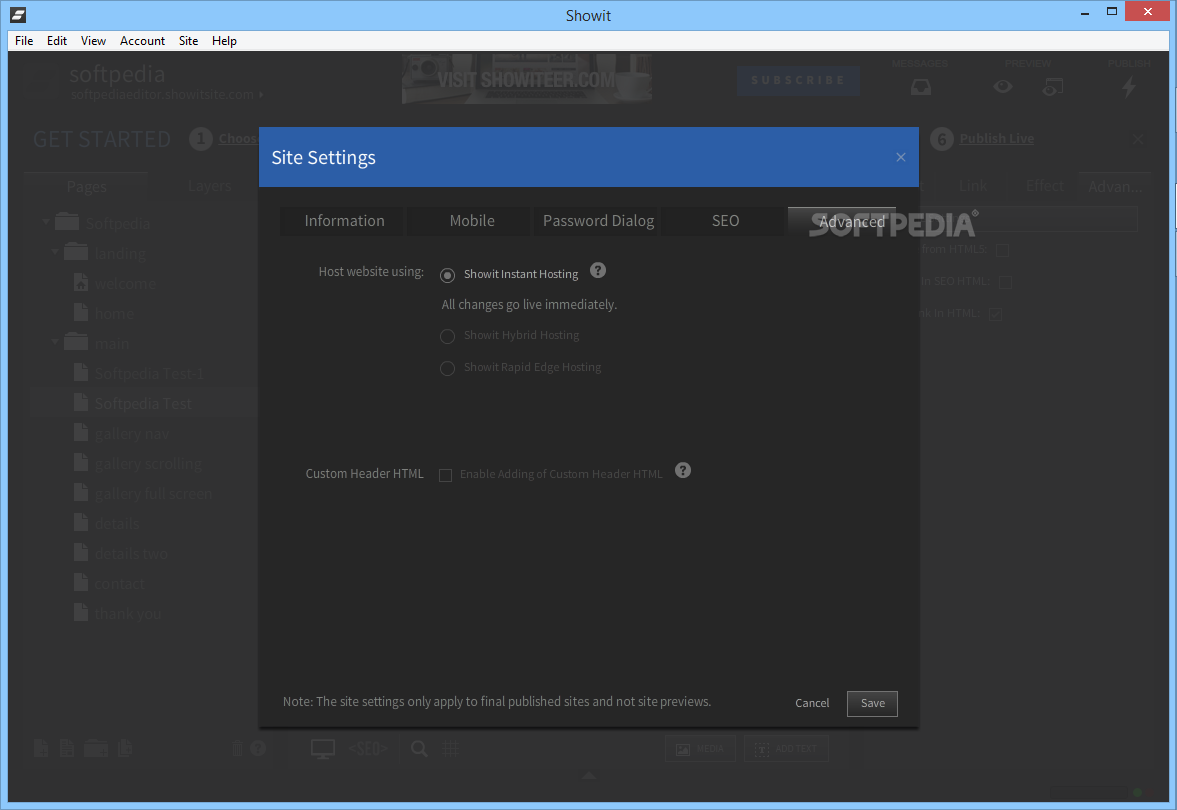Screen dimensions: 1177x810
Task: Click the trash delete icon under Pages
Action: coord(237,748)
